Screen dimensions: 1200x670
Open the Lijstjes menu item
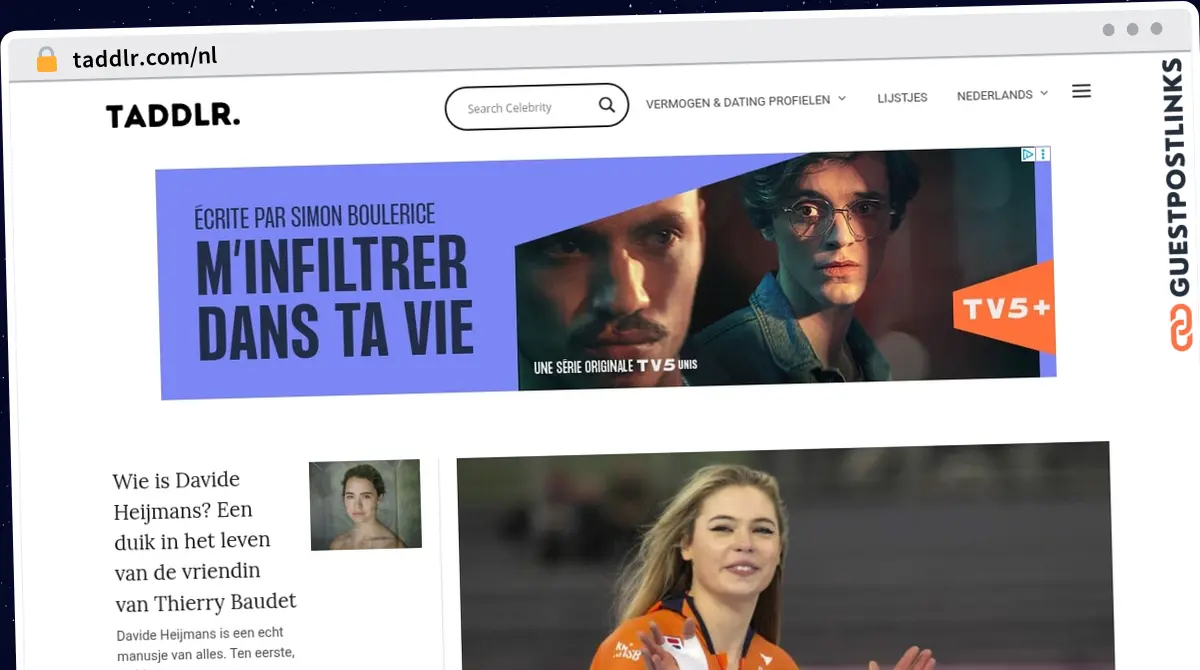click(x=902, y=97)
